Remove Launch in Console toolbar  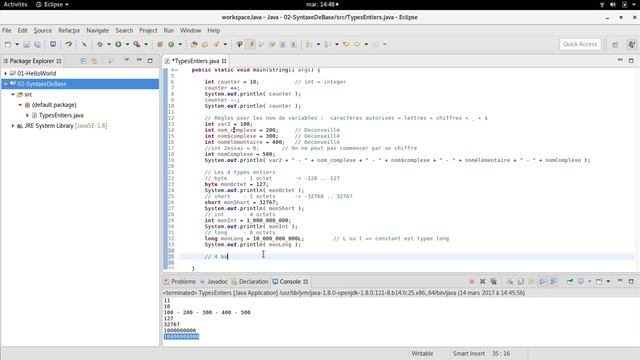[x=483, y=281]
